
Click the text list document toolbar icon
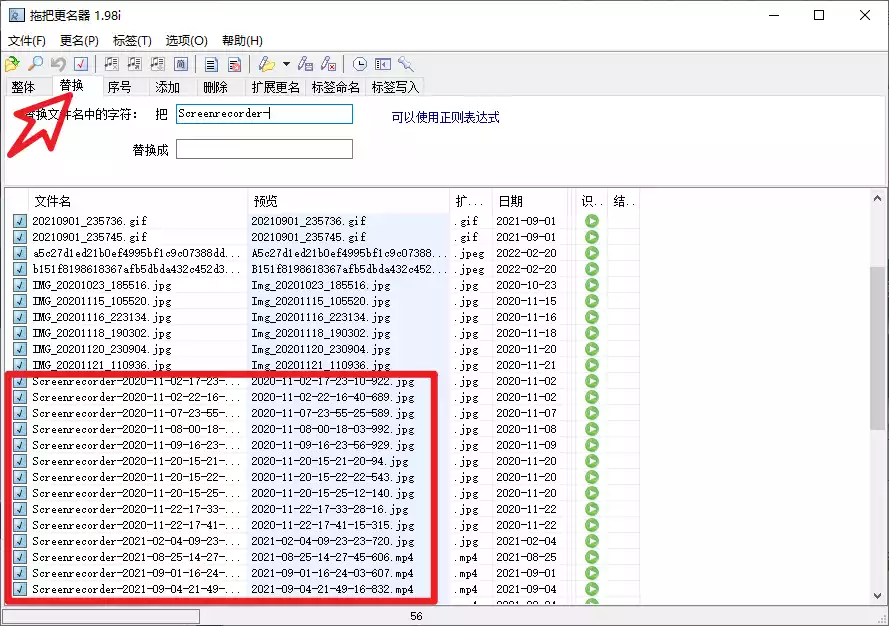pos(211,64)
